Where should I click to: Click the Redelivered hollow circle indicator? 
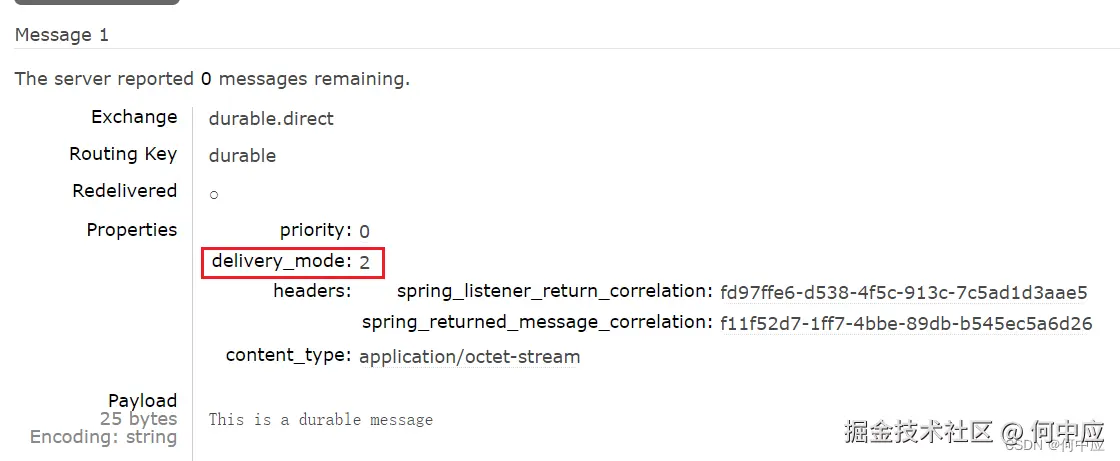tap(214, 195)
